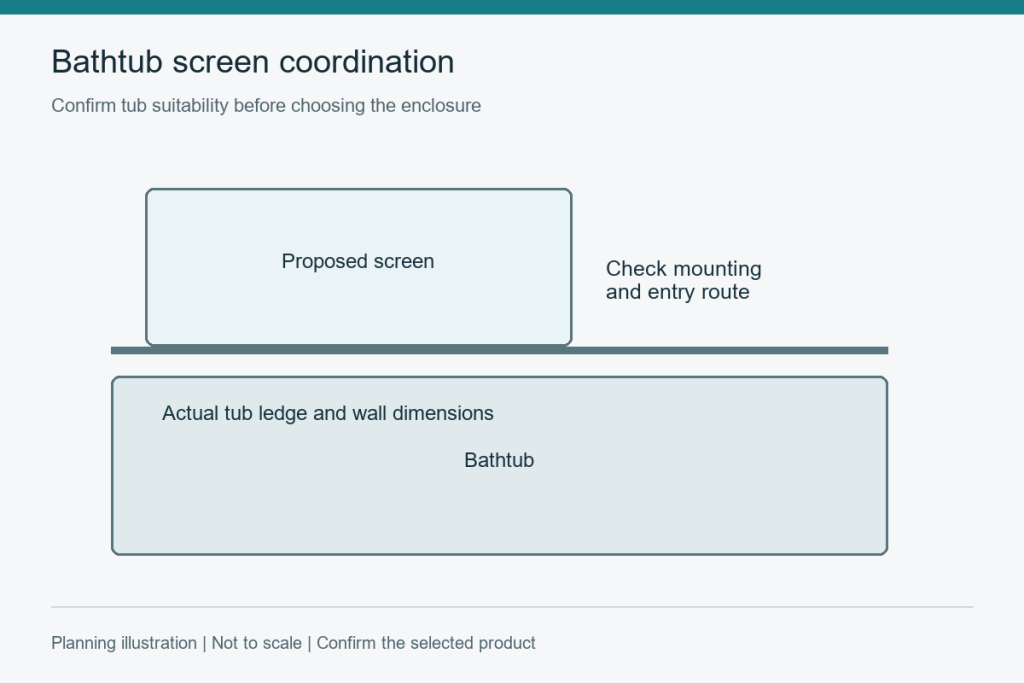The image size is (1024, 683).
Task: Select the Proposed screen rectangle's top edge
Action: pyautogui.click(x=359, y=189)
